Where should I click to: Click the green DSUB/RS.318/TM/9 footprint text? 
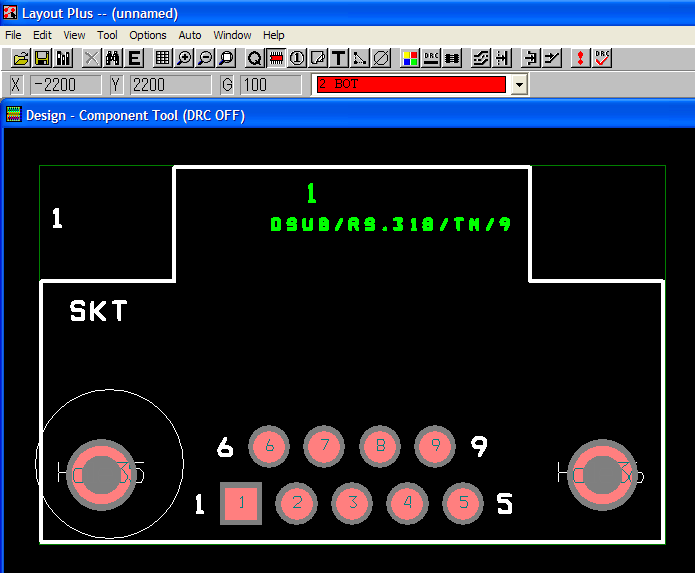(390, 224)
